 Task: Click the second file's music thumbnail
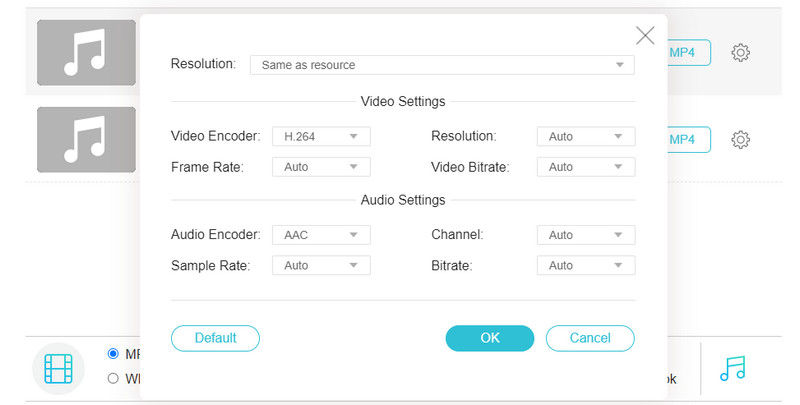(x=86, y=139)
